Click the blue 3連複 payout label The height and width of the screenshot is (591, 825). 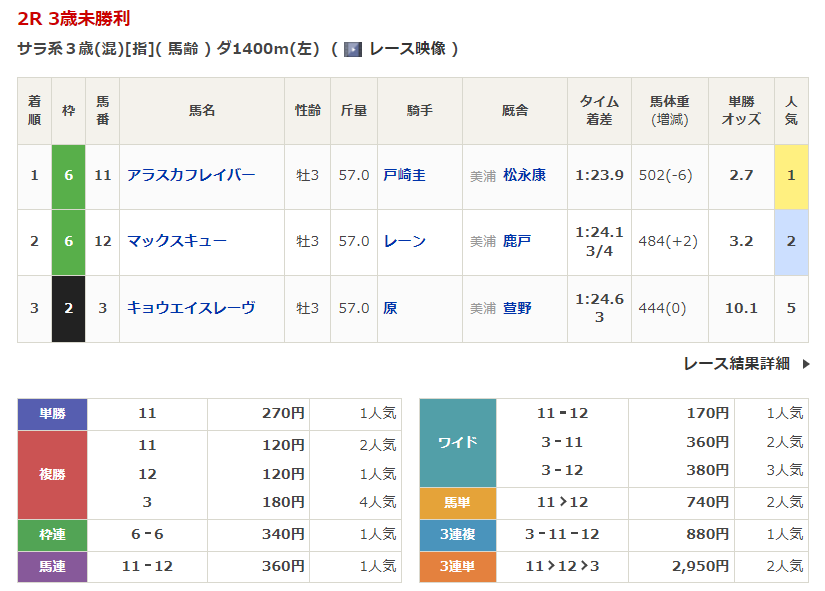pyautogui.click(x=457, y=535)
